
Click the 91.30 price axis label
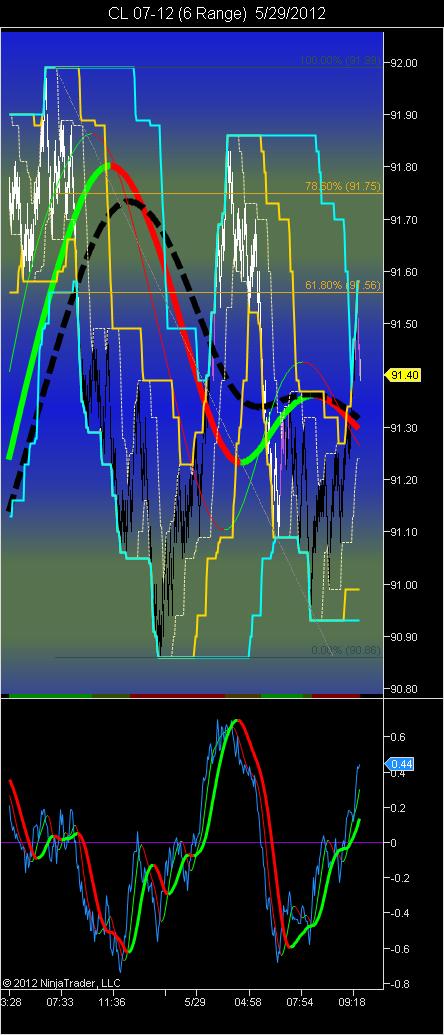click(403, 428)
